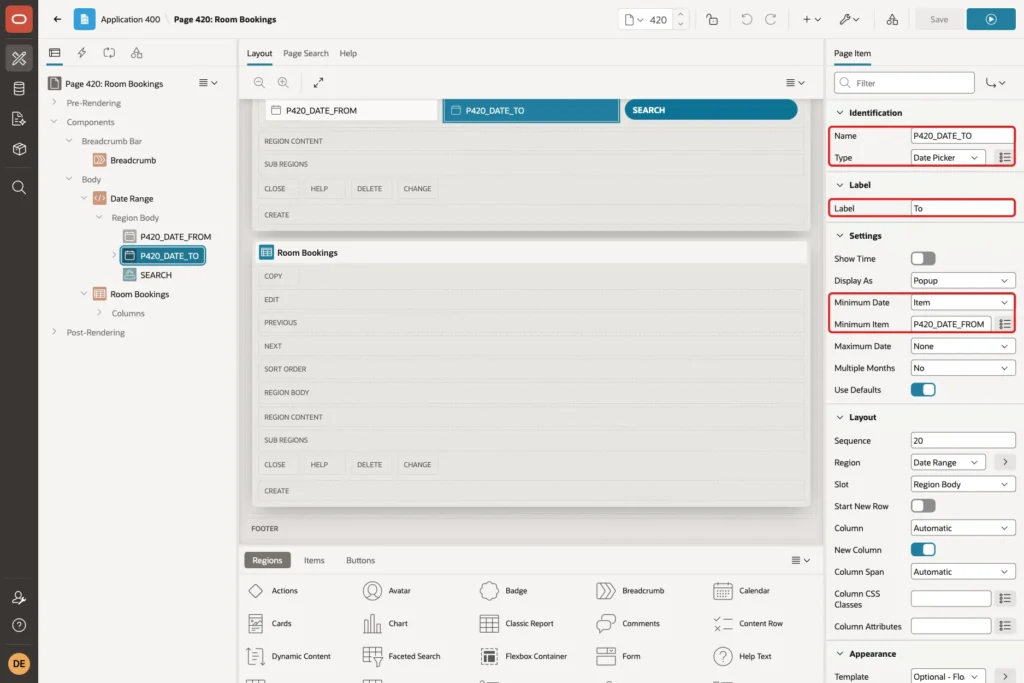Open SQL Workshop database icon in sidebar
The height and width of the screenshot is (683, 1024).
[19, 89]
